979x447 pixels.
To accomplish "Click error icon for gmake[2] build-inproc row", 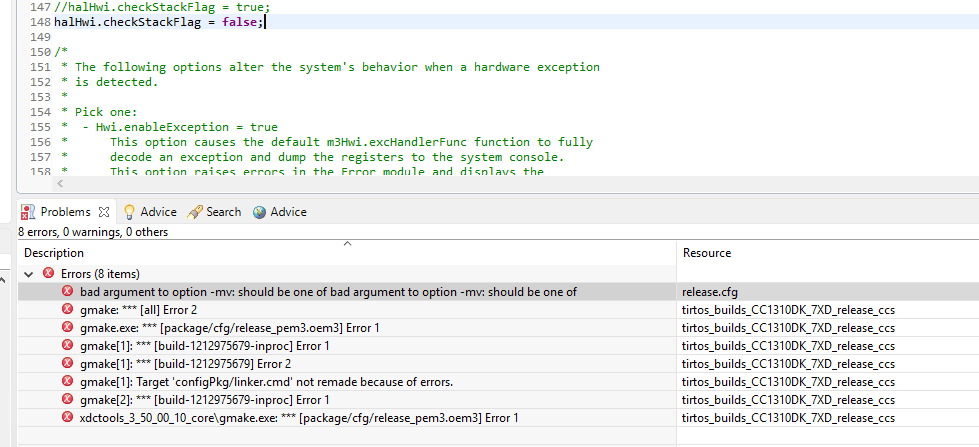I will (x=68, y=399).
